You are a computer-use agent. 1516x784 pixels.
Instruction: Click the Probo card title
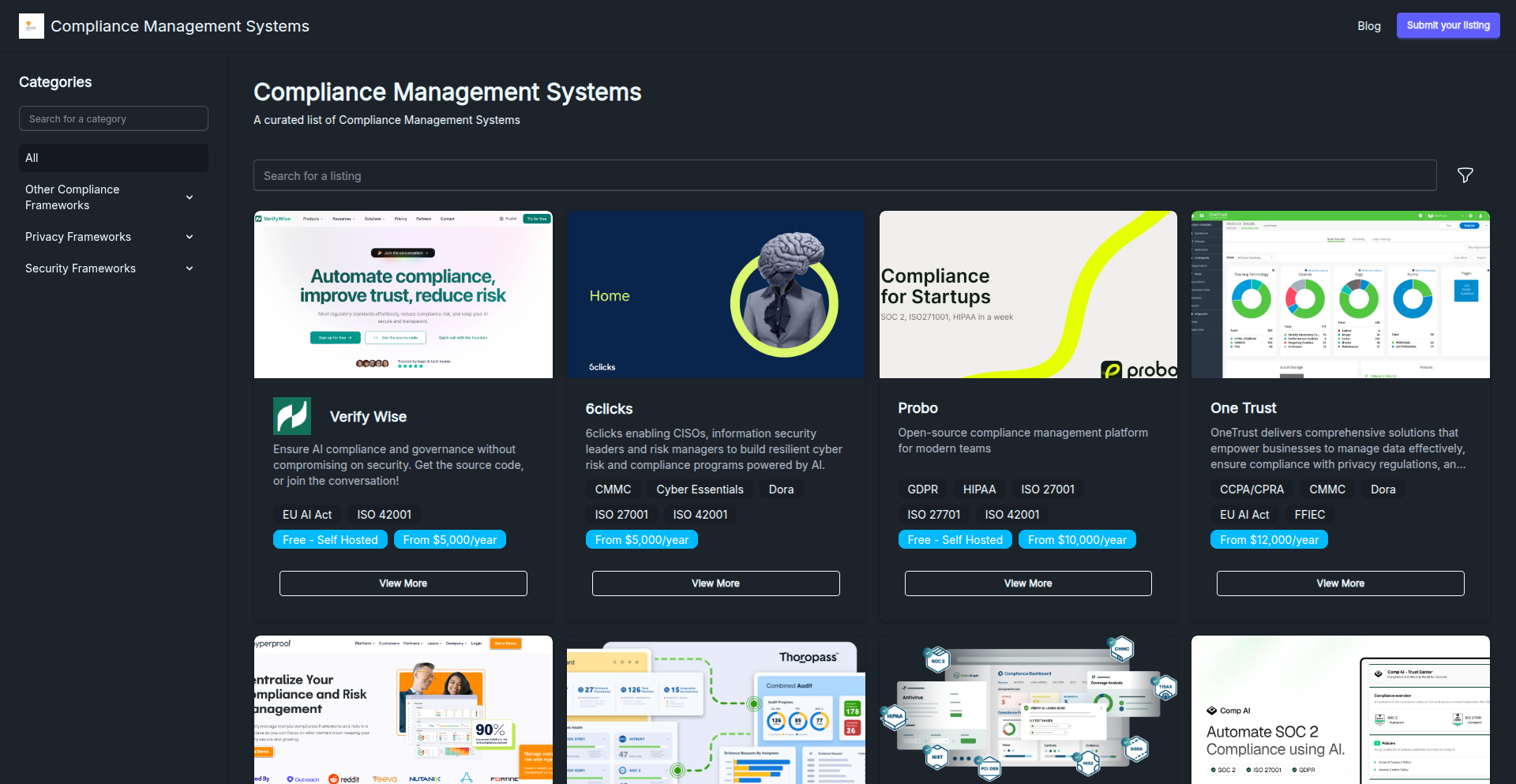point(918,408)
